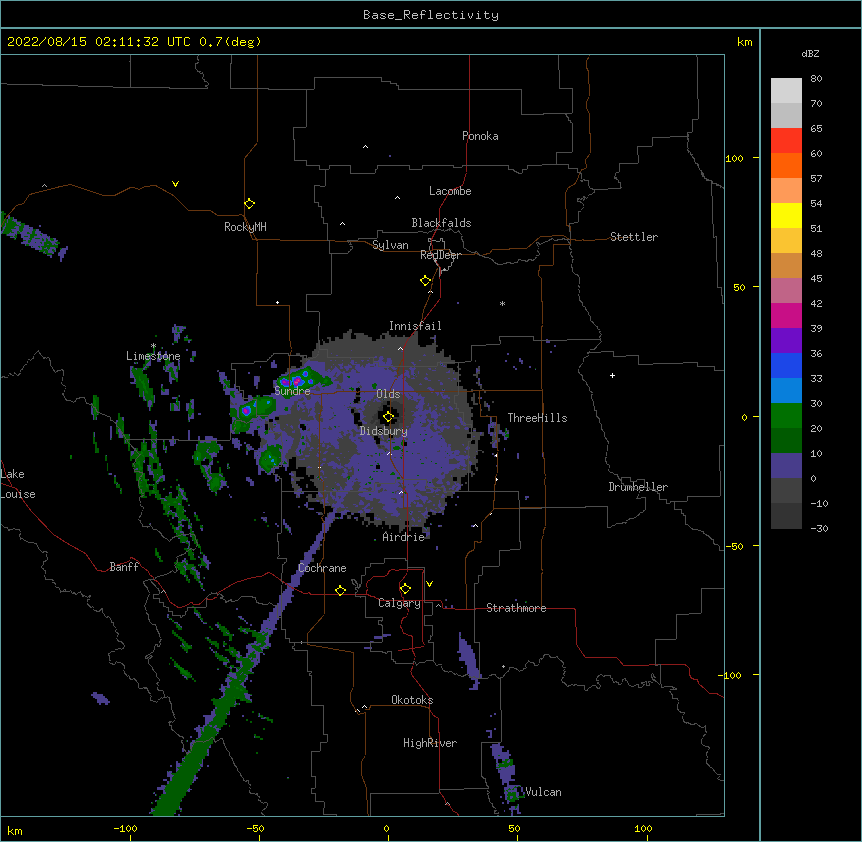Click the 100 tick on right km axis

pos(734,158)
